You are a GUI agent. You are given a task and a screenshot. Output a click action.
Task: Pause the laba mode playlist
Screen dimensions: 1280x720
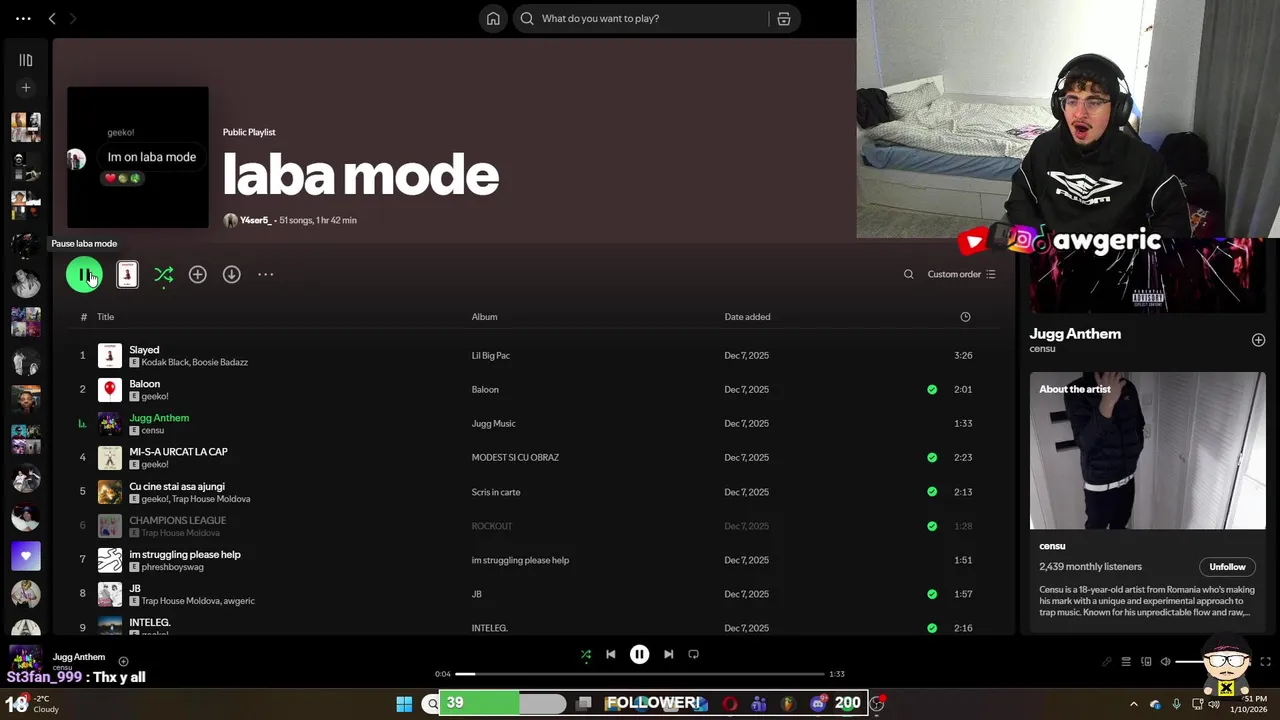(x=84, y=274)
